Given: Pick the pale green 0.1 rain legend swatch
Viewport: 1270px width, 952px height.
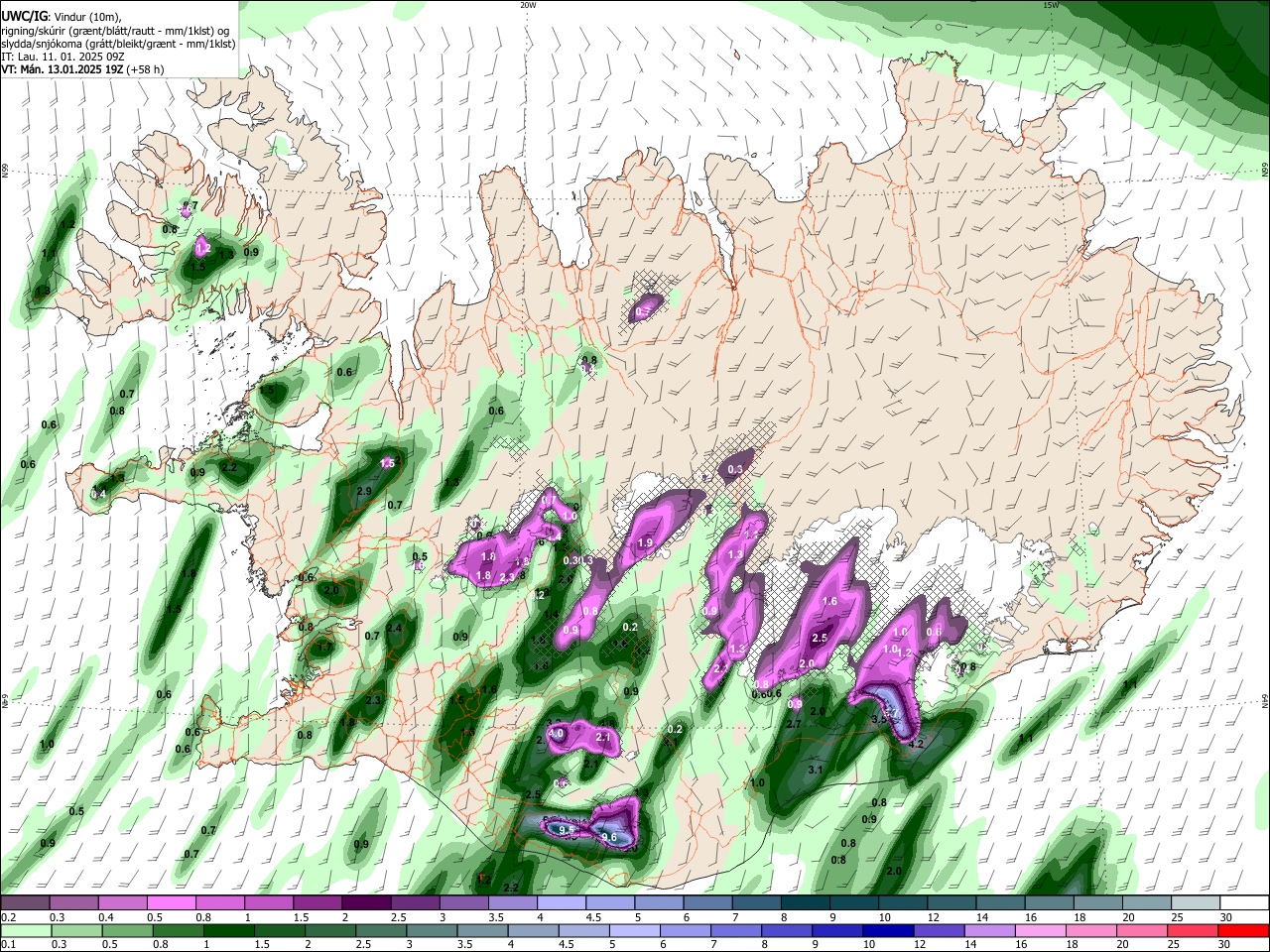Looking at the screenshot, I should (x=27, y=930).
